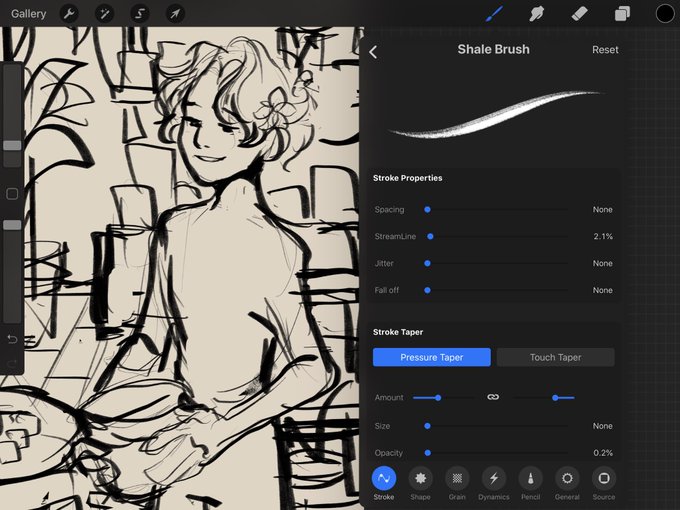Select the Eraser tool
The image size is (680, 510).
pyautogui.click(x=579, y=14)
